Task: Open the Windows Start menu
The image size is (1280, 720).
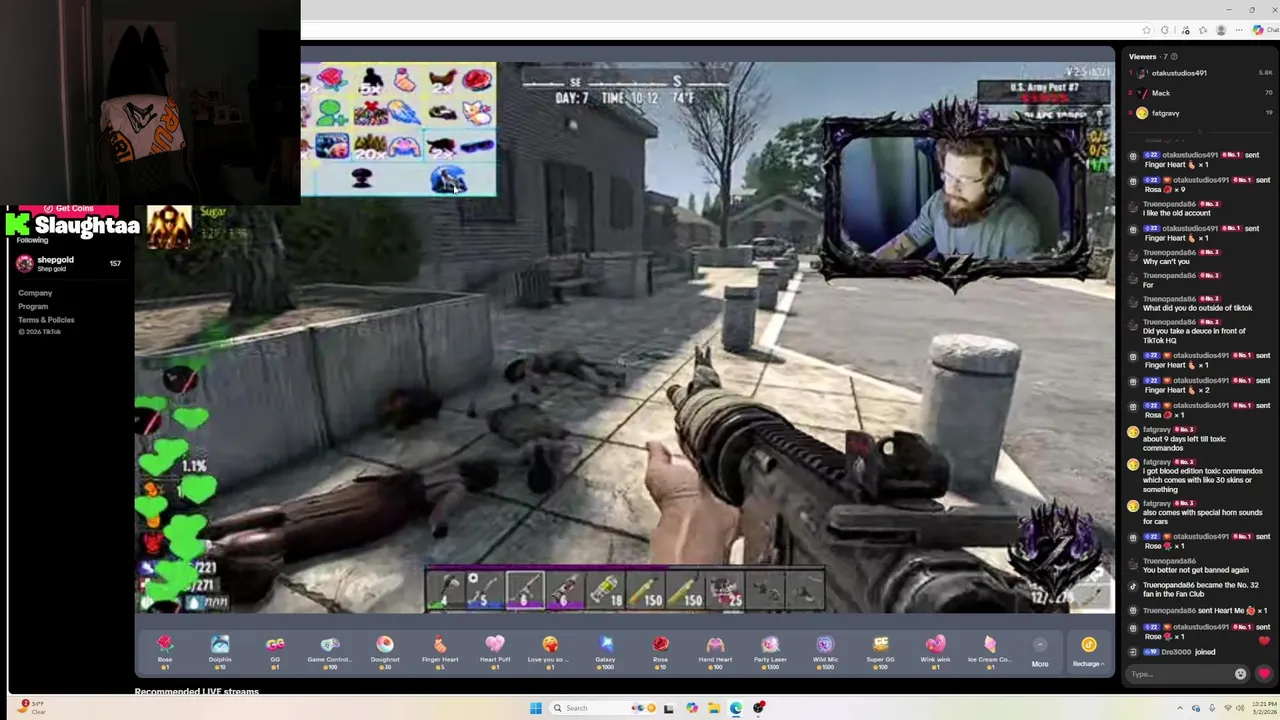Action: [x=536, y=708]
